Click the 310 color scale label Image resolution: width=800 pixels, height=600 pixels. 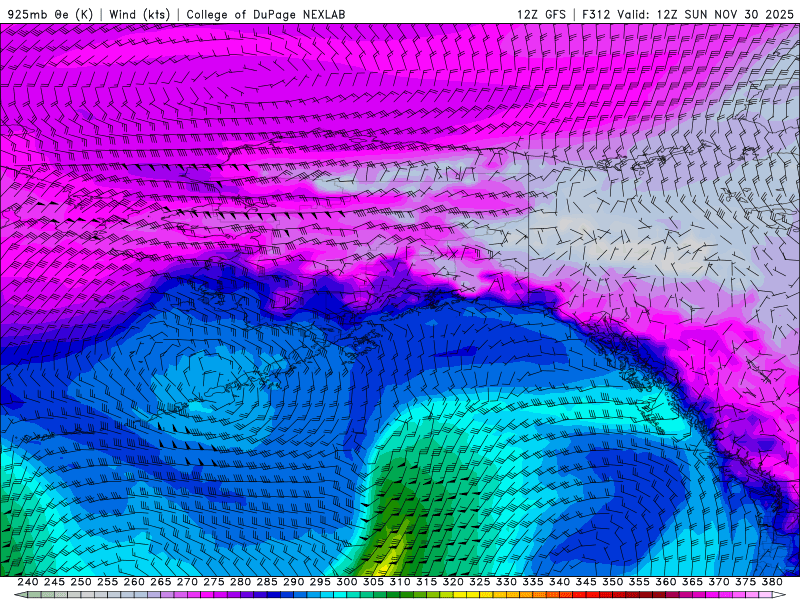[x=399, y=582]
